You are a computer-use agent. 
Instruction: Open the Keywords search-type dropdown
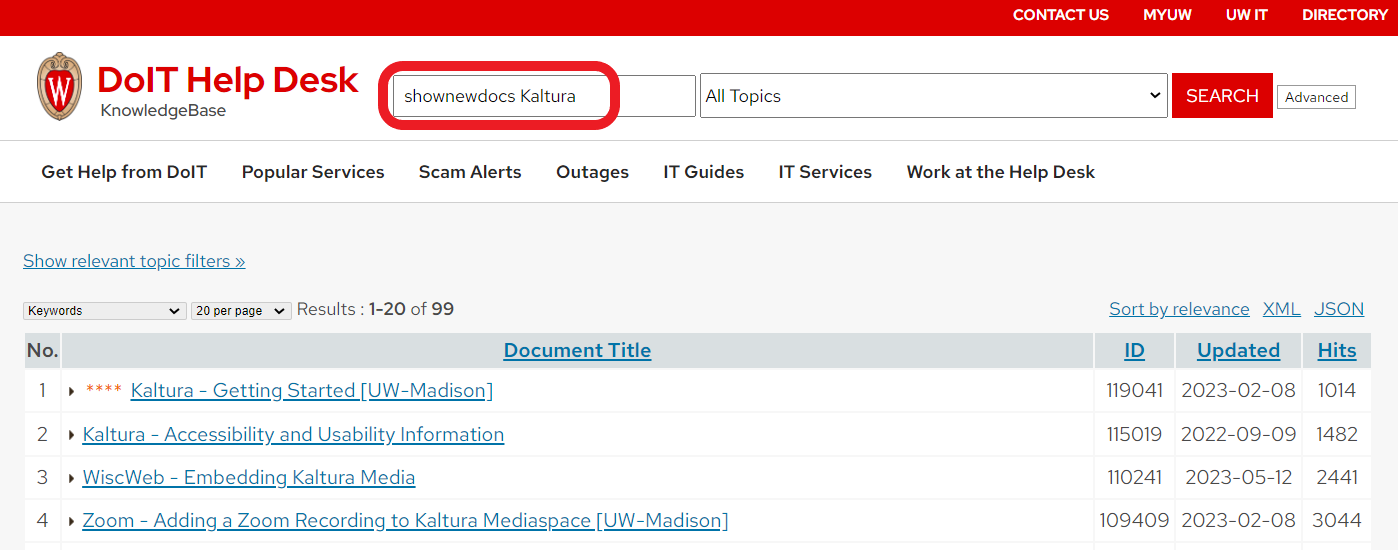105,311
